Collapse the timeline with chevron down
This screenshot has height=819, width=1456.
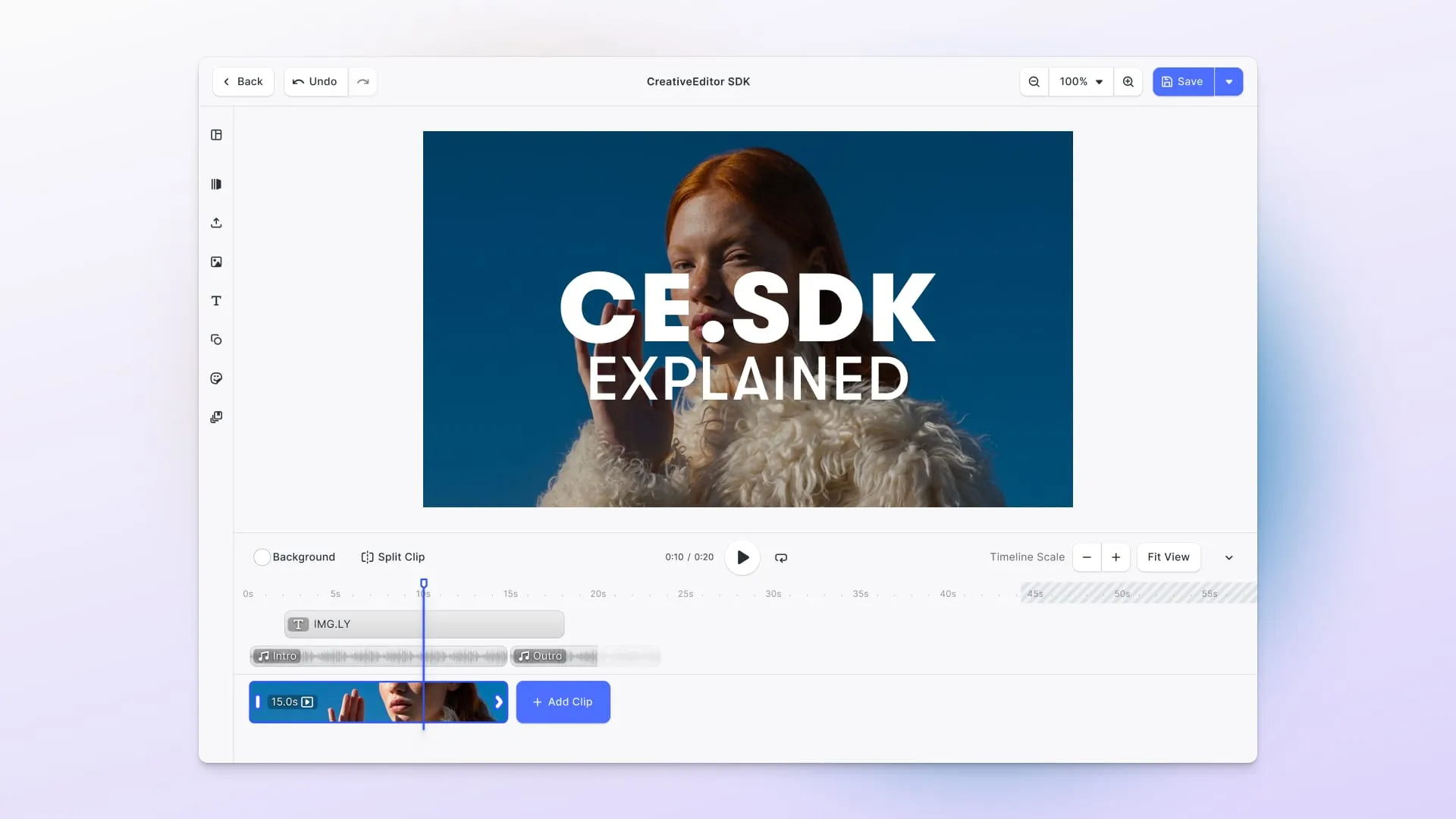(x=1229, y=557)
